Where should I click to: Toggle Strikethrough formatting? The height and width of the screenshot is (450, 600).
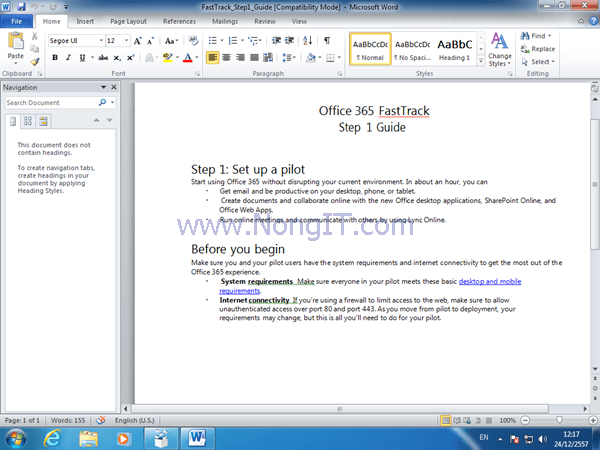pos(103,58)
